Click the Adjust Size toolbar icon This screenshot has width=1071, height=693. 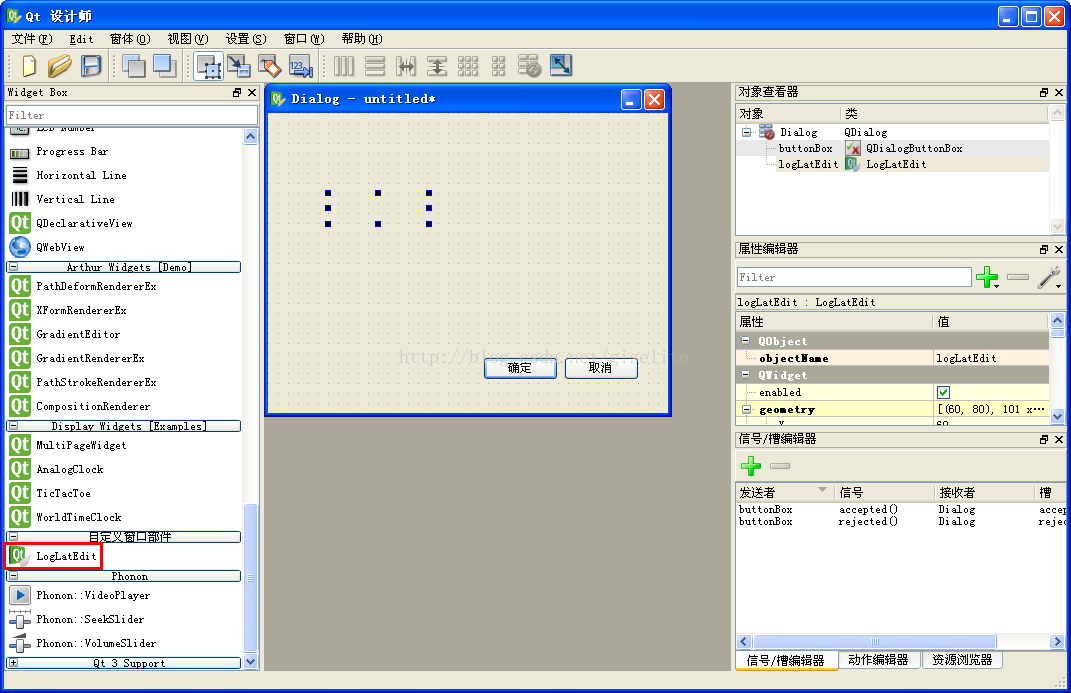(560, 66)
